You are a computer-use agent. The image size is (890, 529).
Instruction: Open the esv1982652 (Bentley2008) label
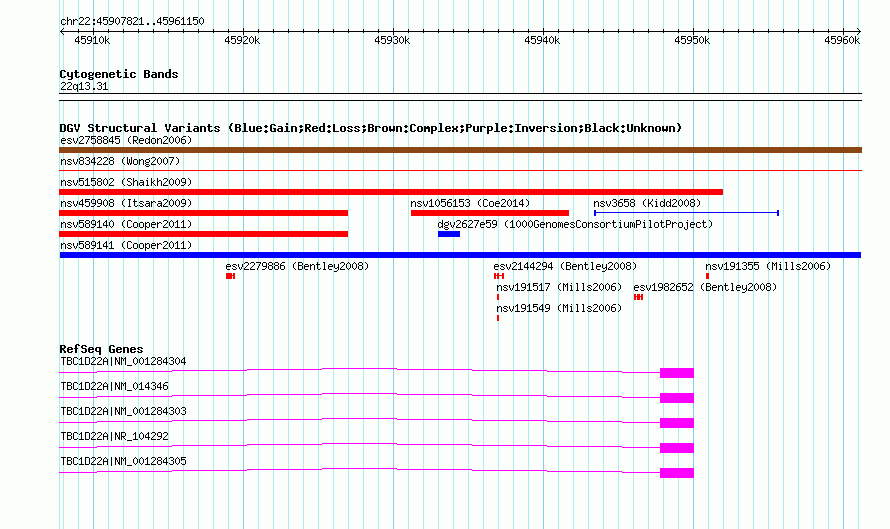pos(705,287)
